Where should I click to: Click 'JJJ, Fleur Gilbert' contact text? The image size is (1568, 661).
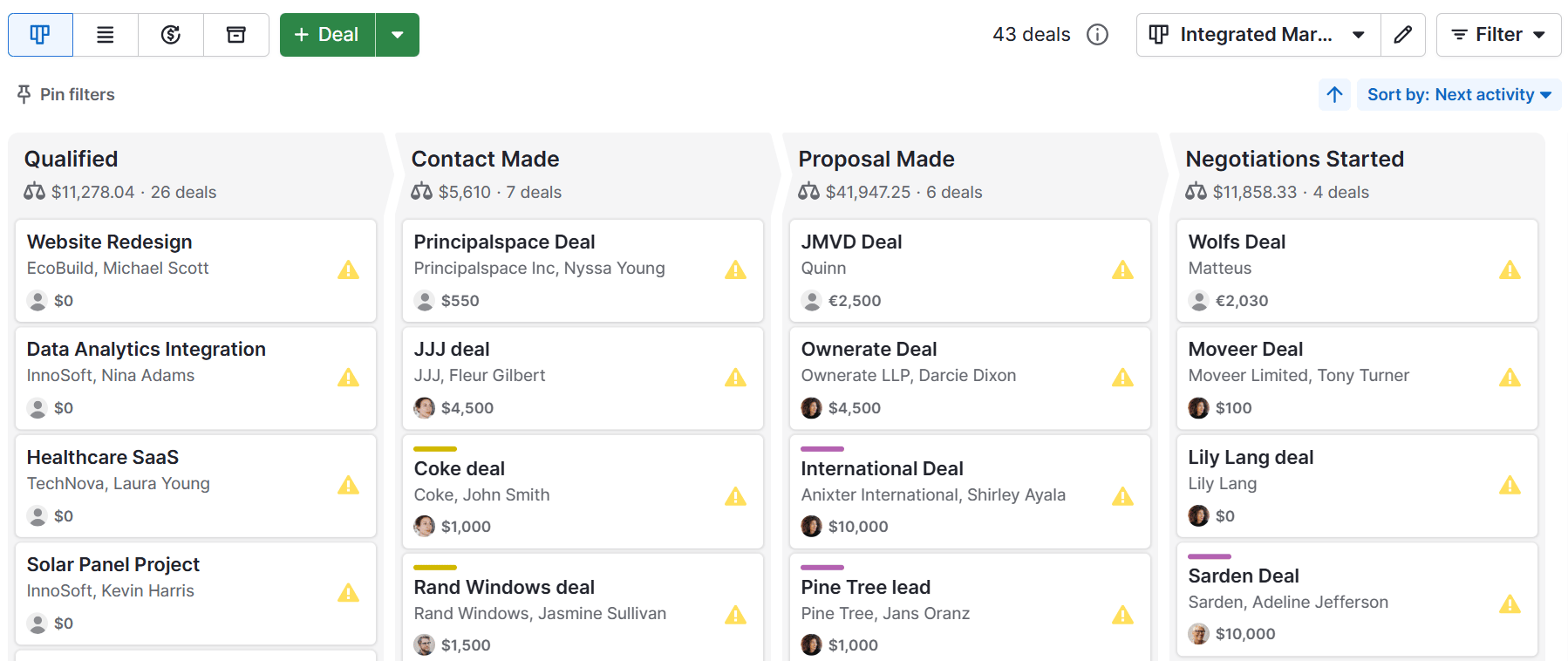coord(480,376)
